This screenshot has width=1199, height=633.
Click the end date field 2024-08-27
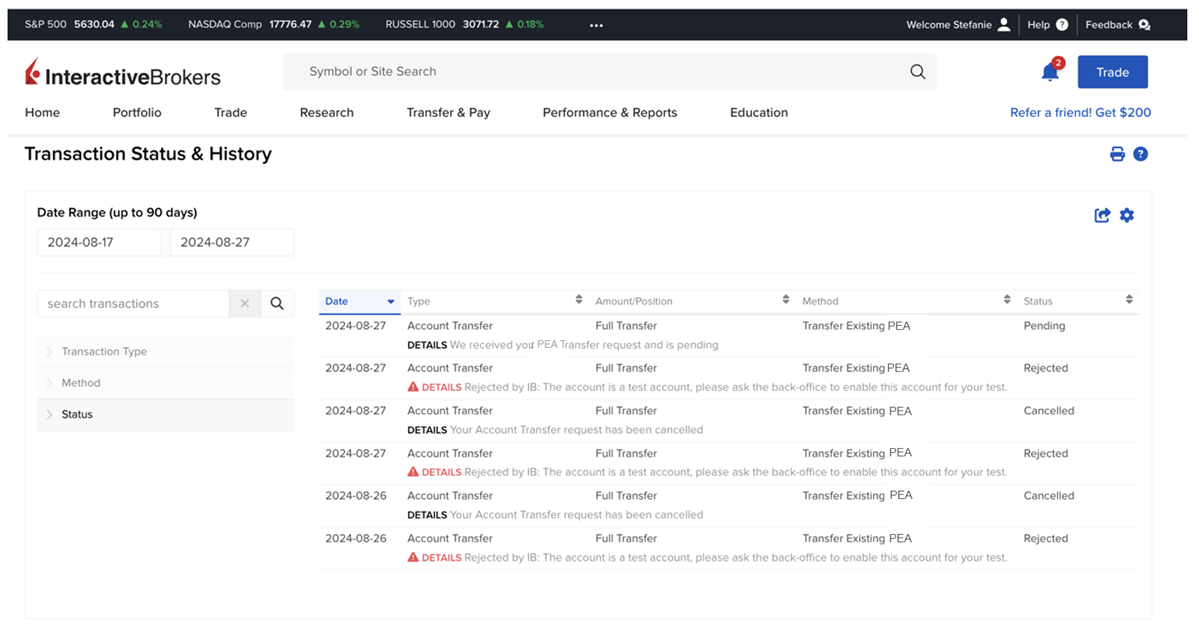[232, 242]
